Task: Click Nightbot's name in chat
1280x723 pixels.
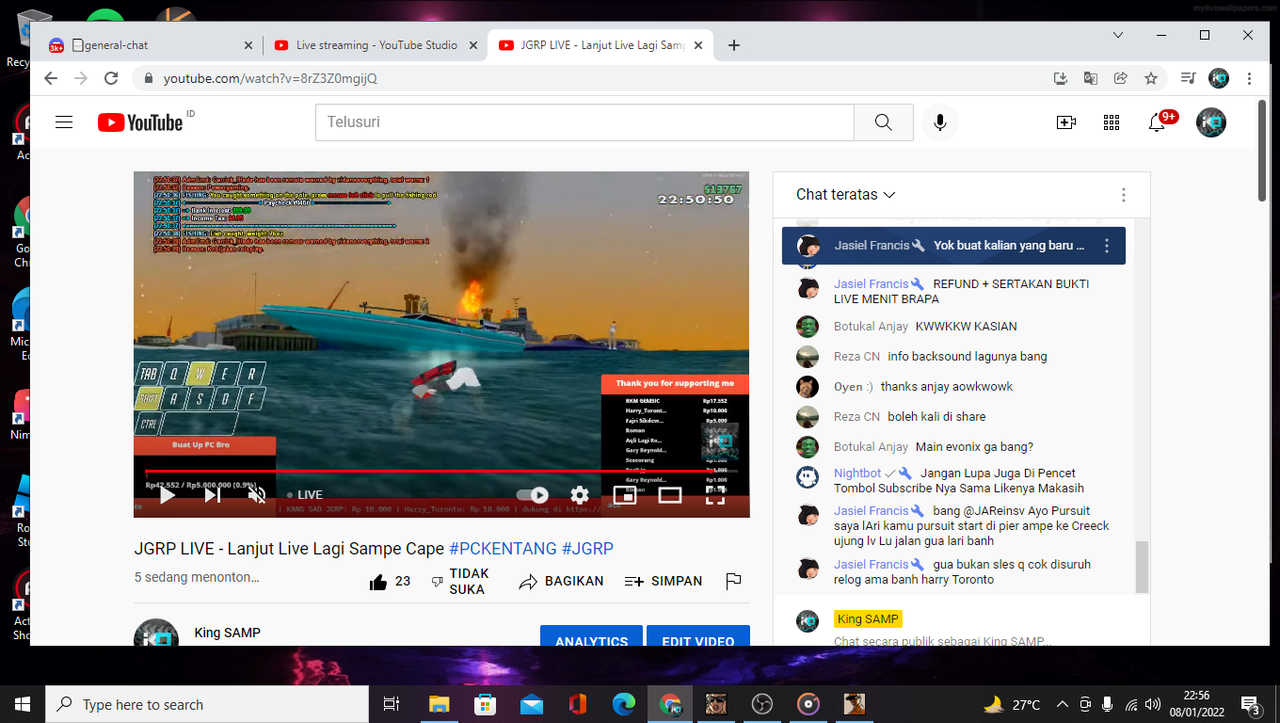Action: coord(857,473)
